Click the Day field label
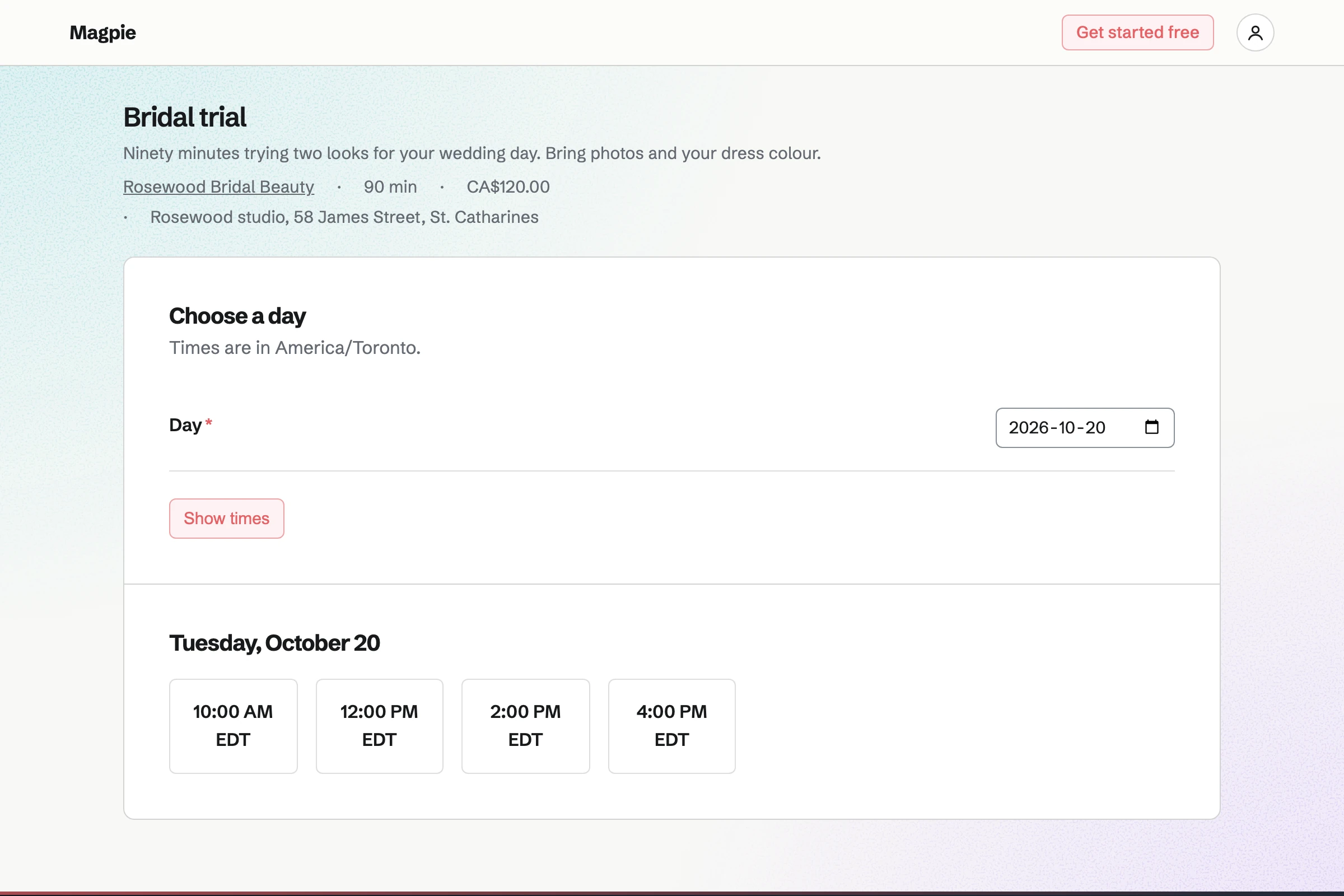Image resolution: width=1344 pixels, height=896 pixels. [185, 425]
